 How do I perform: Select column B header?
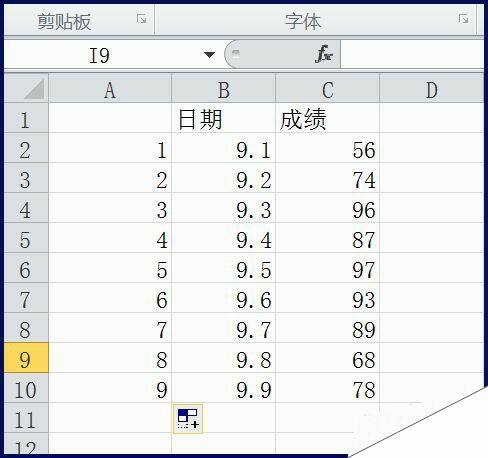(x=224, y=88)
